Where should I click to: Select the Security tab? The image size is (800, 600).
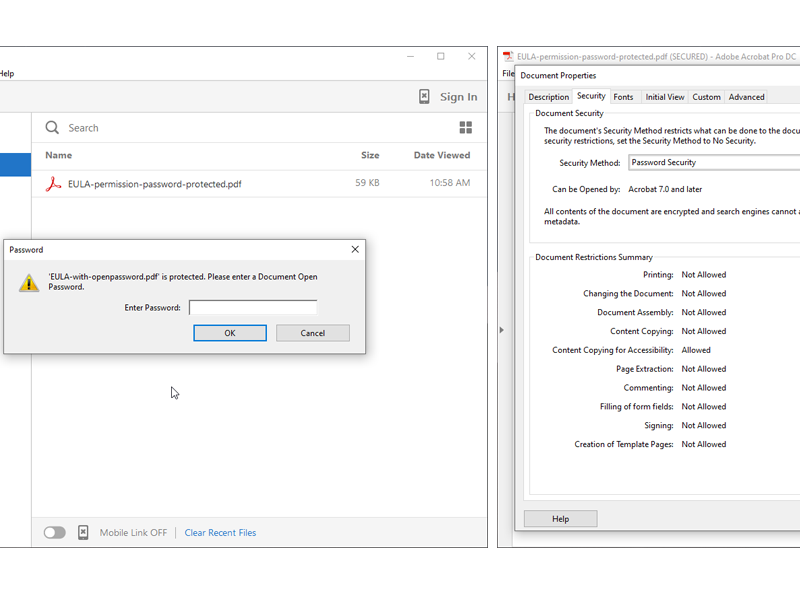591,96
